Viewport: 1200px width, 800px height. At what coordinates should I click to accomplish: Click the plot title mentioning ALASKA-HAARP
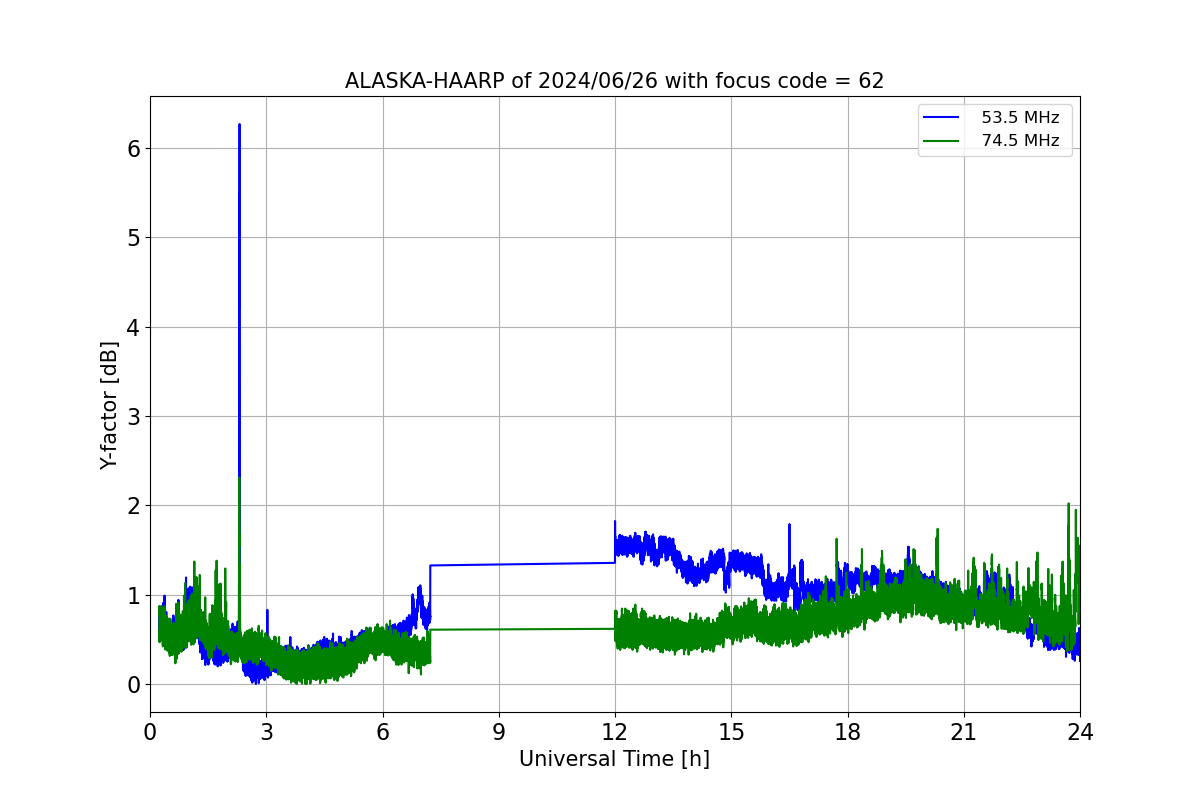(x=614, y=81)
